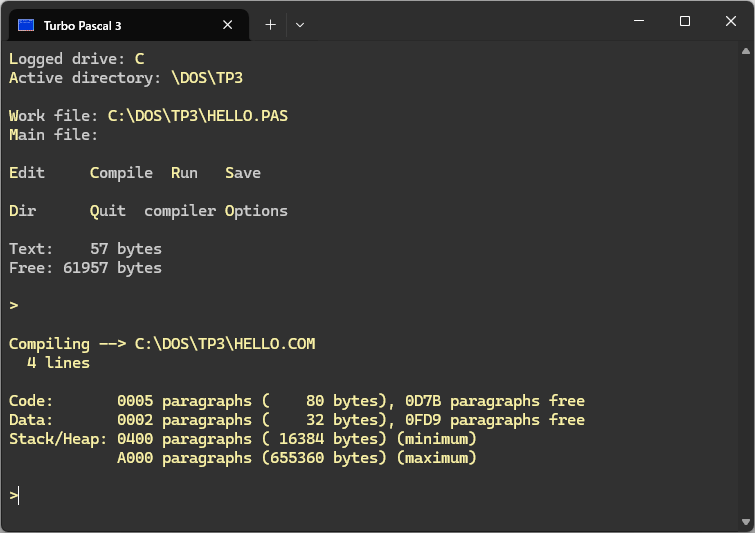Maximize the terminal window
The height and width of the screenshot is (533, 755).
tap(685, 21)
